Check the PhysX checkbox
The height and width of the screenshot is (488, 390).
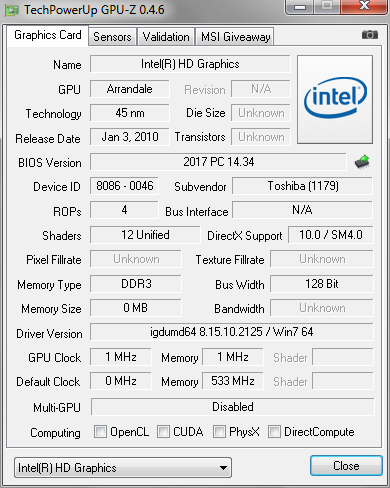point(219,431)
